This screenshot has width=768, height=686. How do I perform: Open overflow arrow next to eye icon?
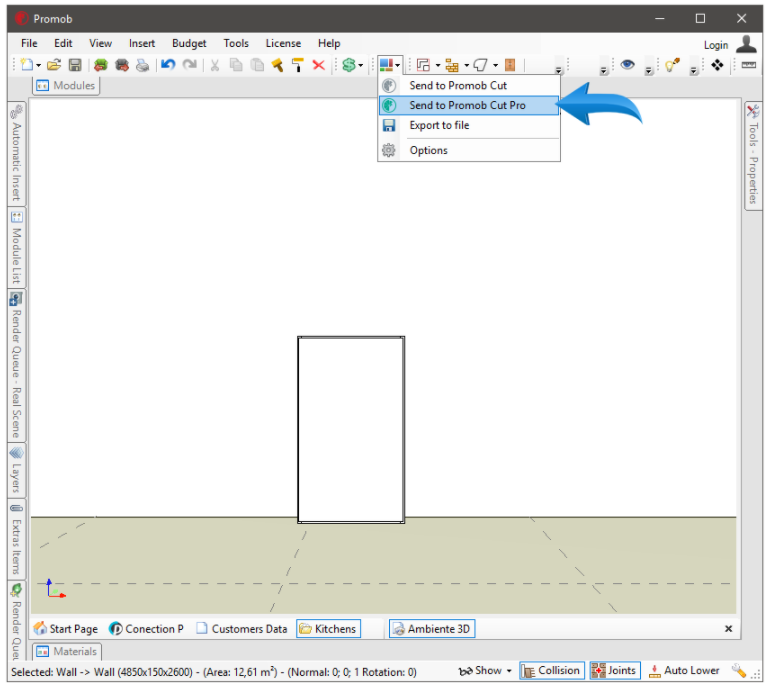(x=648, y=71)
